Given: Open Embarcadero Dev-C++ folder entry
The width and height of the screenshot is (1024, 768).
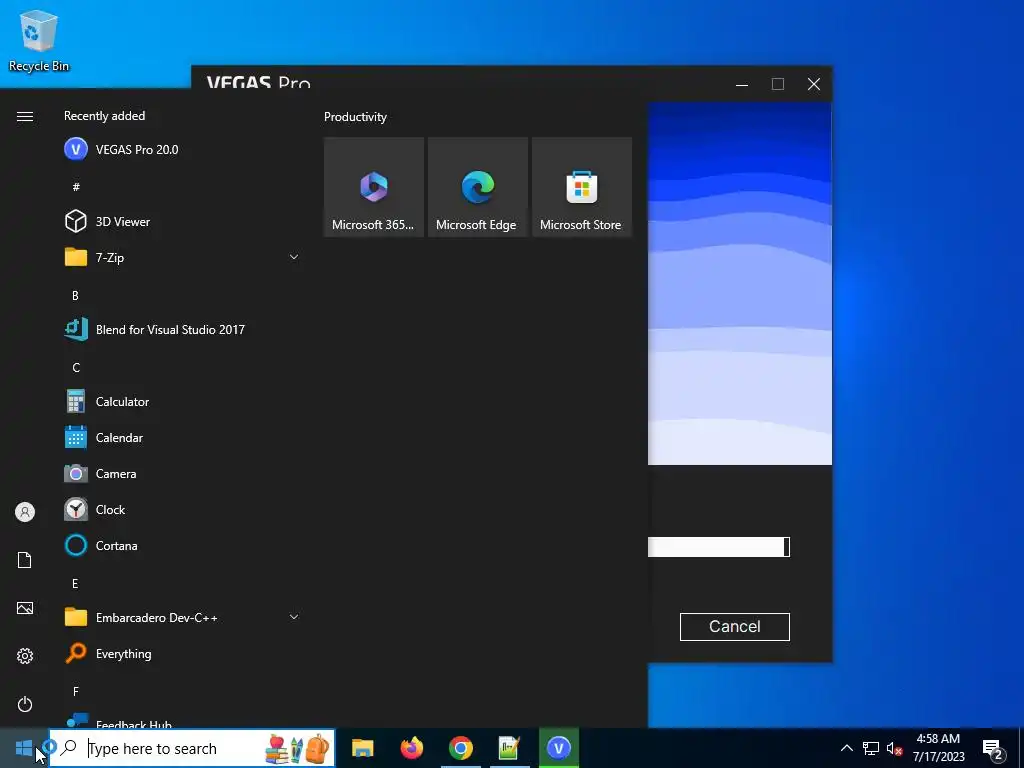Looking at the screenshot, I should pos(182,617).
